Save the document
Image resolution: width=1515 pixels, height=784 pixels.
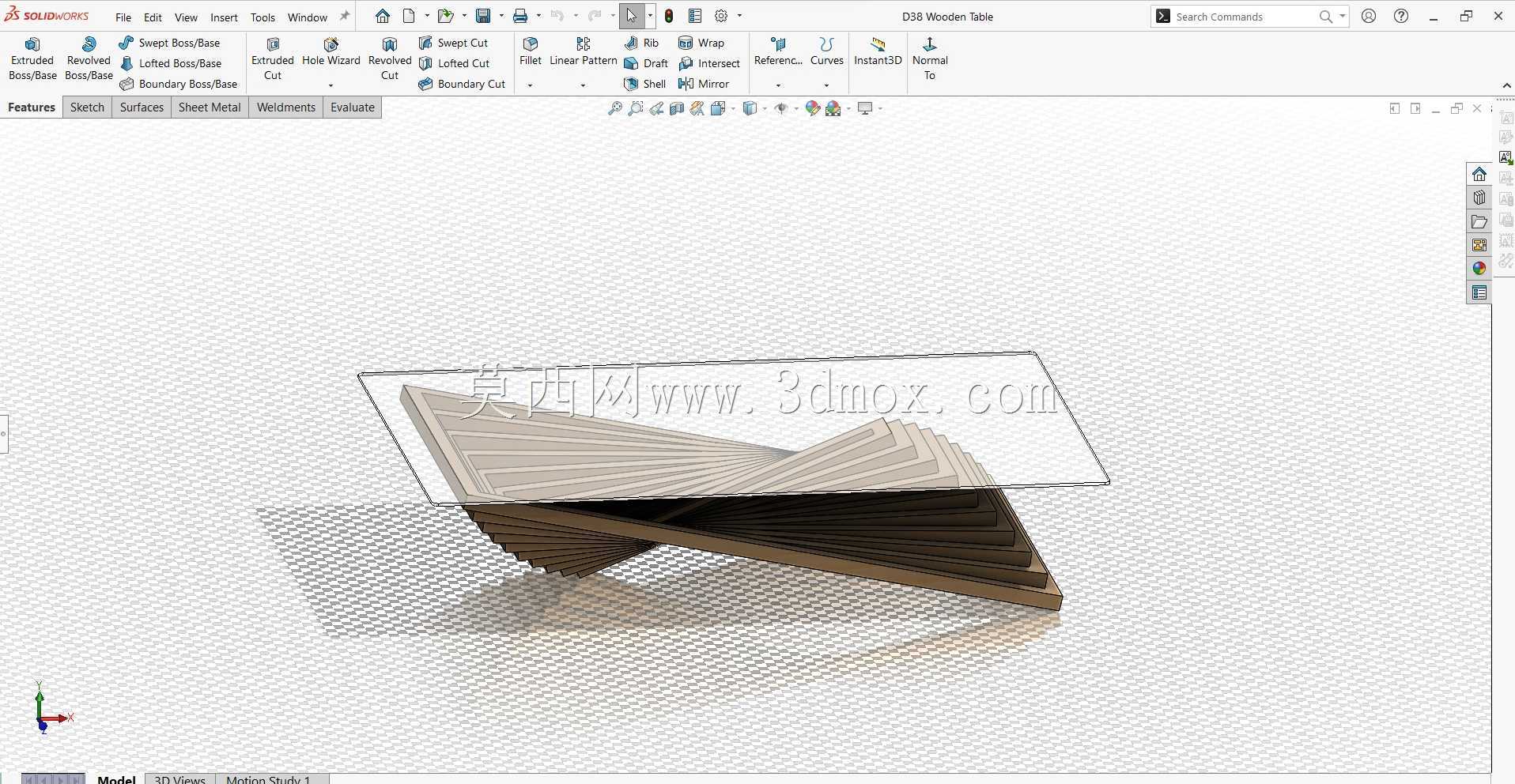pos(483,16)
